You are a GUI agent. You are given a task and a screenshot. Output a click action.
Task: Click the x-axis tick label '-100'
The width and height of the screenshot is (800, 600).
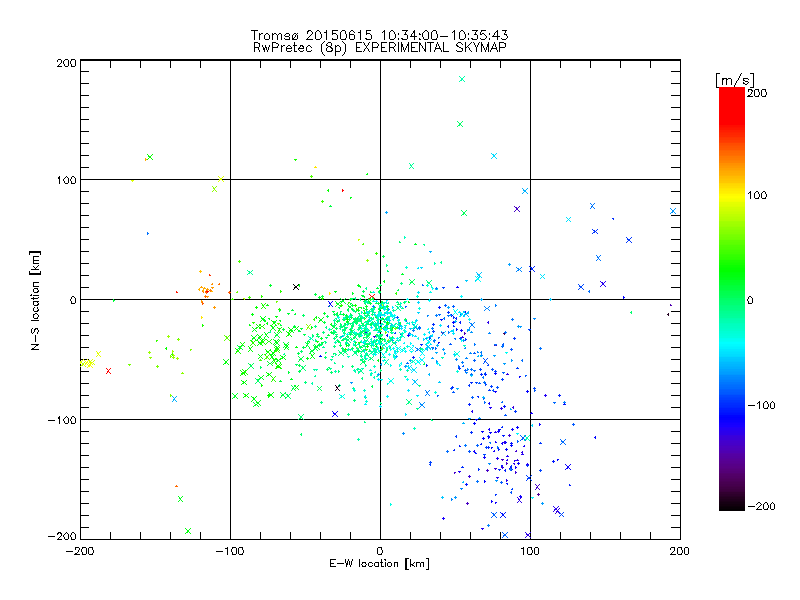pos(230,551)
